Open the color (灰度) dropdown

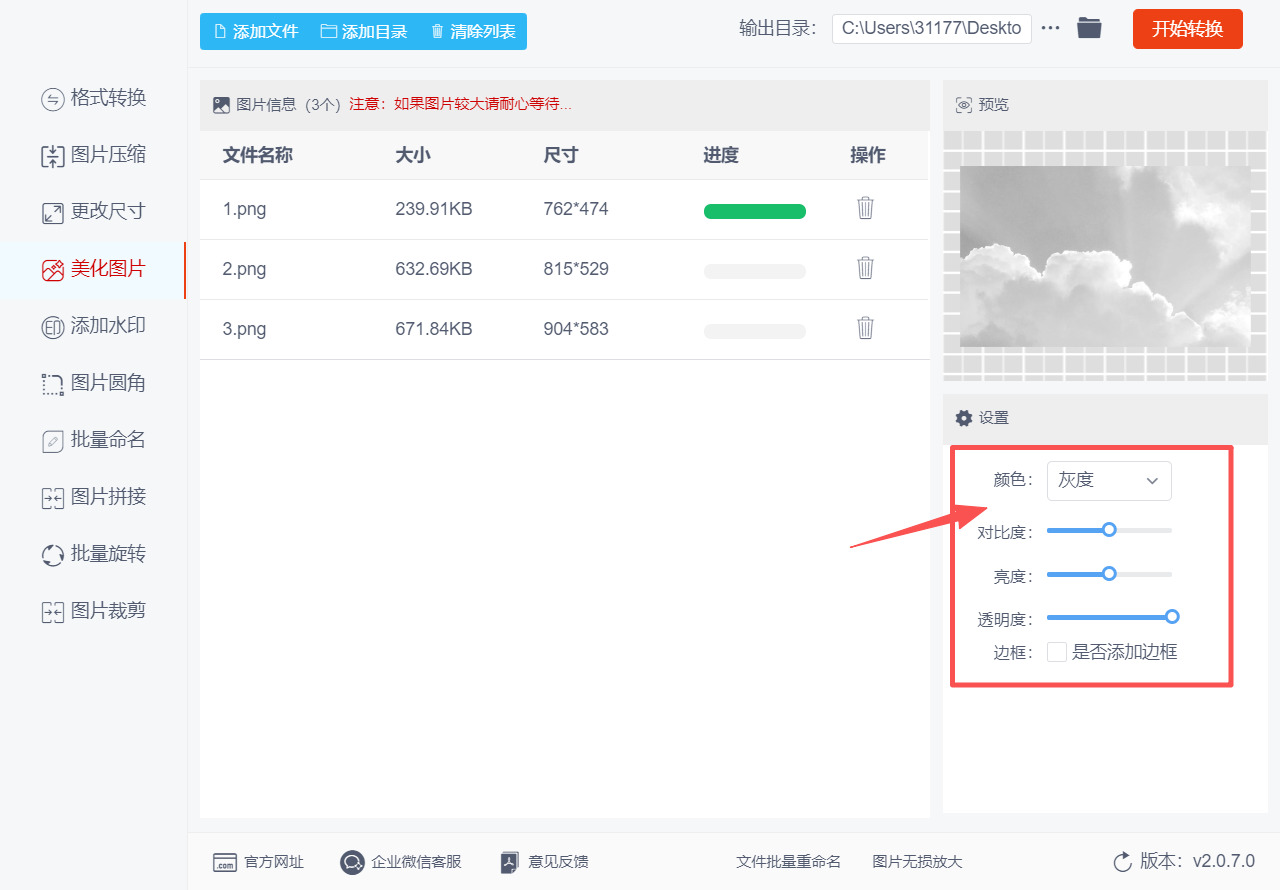(1109, 481)
